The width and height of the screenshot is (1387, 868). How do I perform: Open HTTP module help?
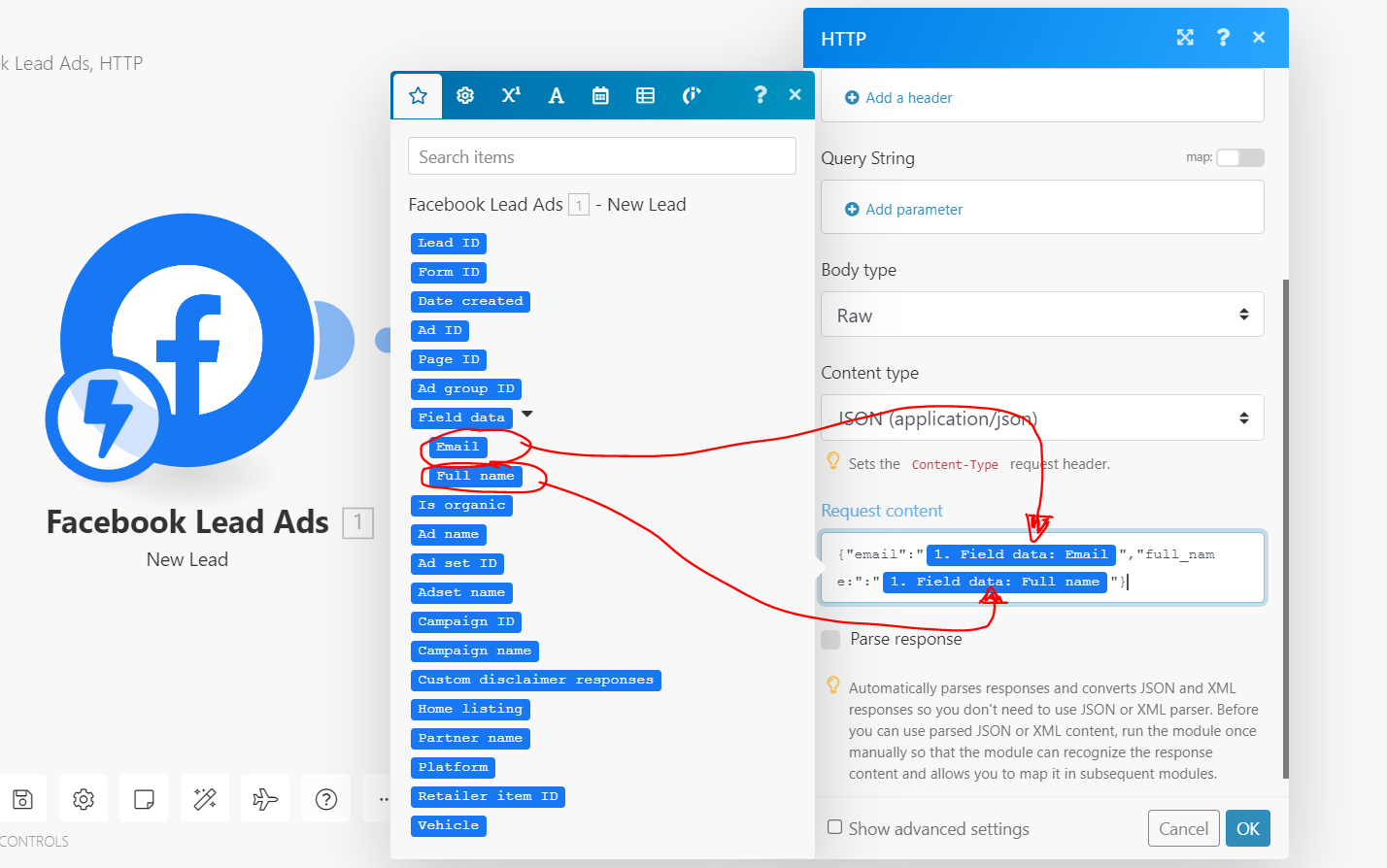[x=1223, y=38]
